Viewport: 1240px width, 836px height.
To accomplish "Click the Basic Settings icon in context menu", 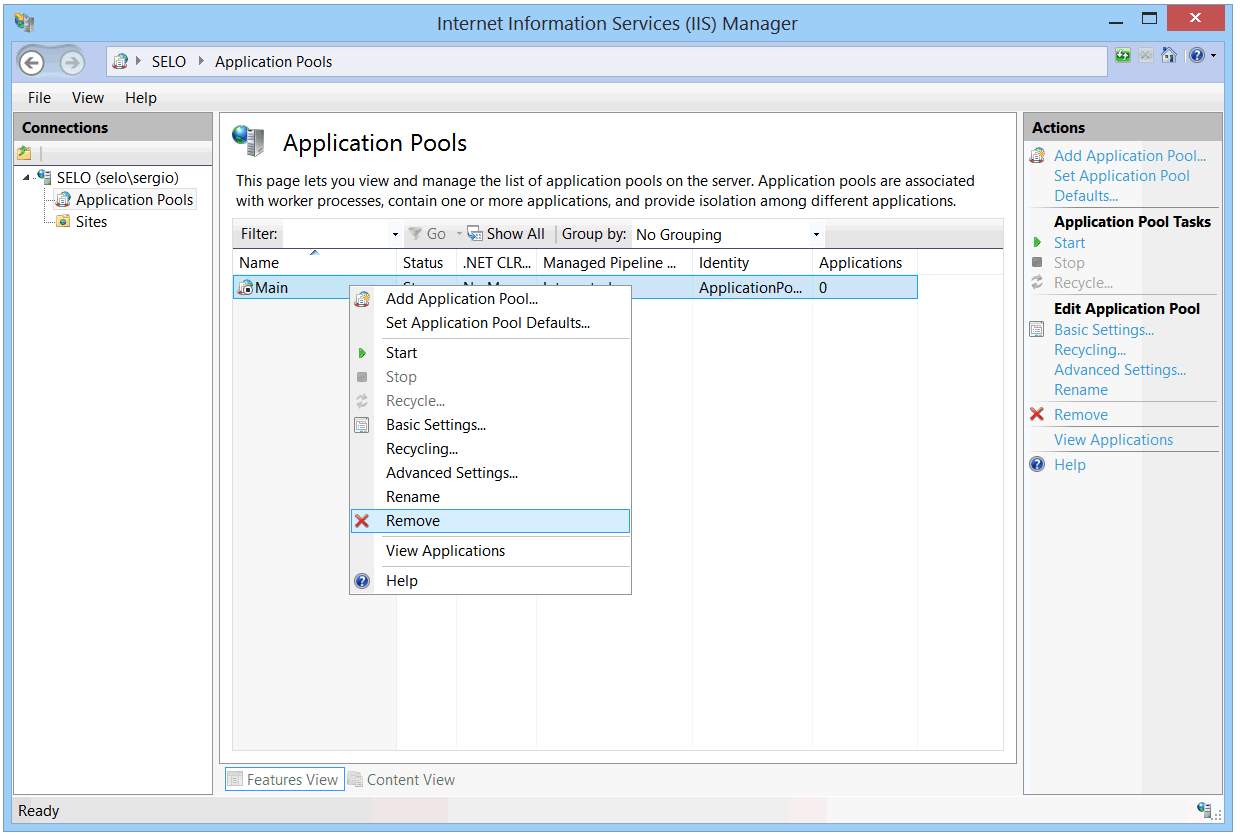I will (362, 425).
